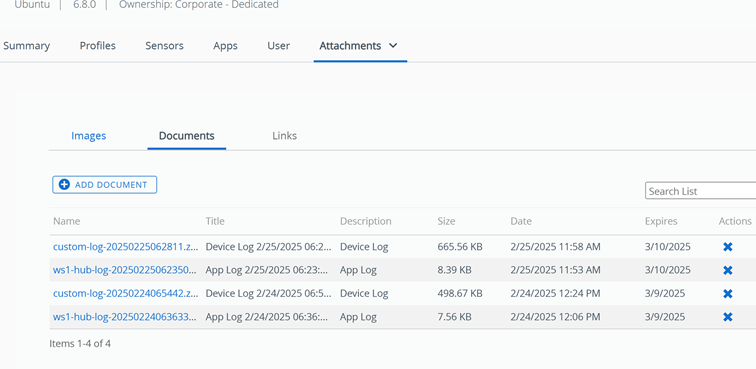Image resolution: width=756 pixels, height=369 pixels.
Task: Click the Add Document button
Action: coord(105,185)
